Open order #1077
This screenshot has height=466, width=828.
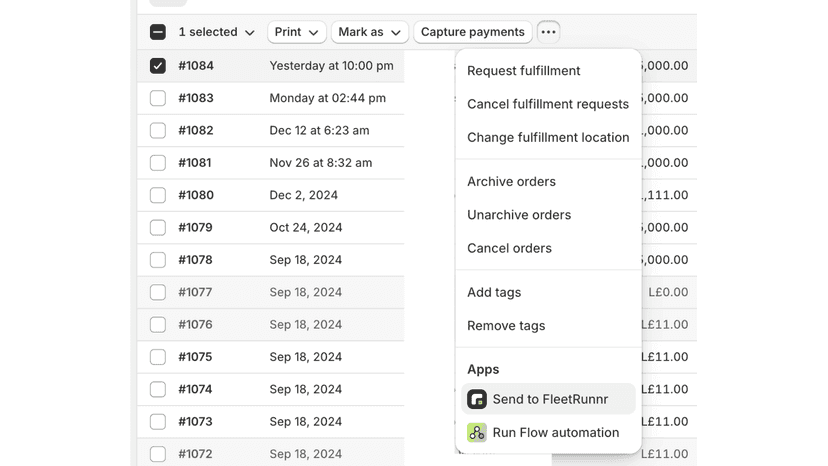click(195, 292)
